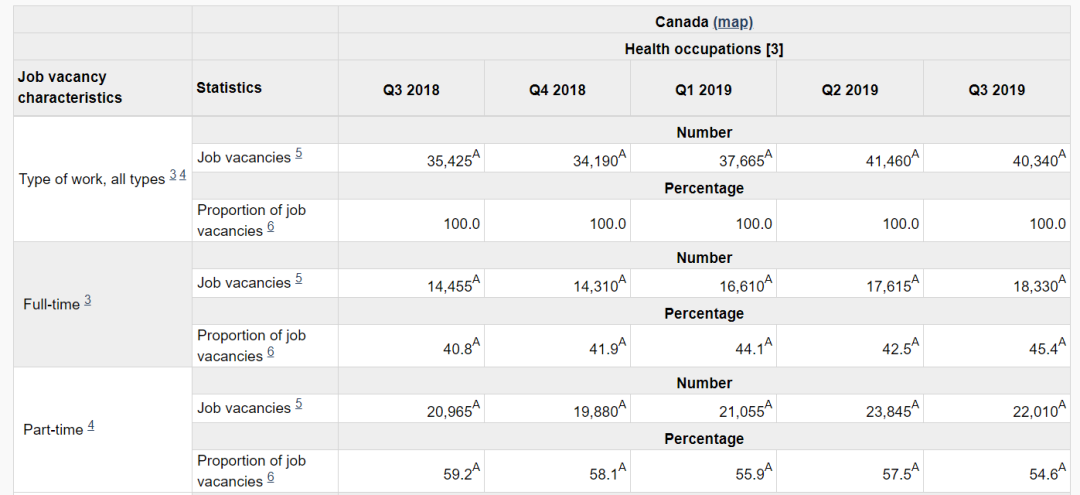Open footnote 3 next to Full-time label
Viewport: 1080px width, 495px height.
coord(88,301)
